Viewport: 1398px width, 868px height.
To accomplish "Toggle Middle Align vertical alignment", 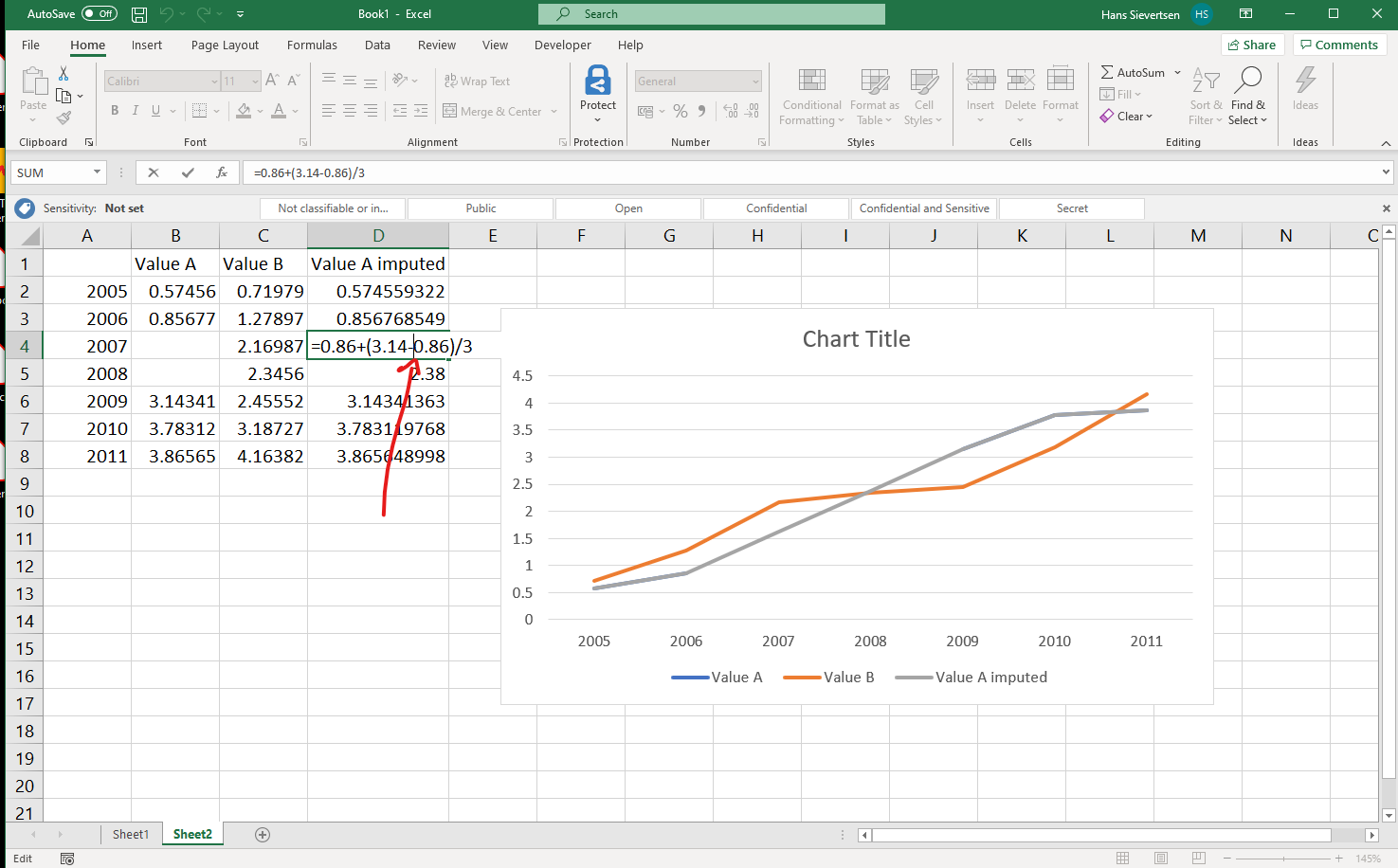I will [350, 81].
